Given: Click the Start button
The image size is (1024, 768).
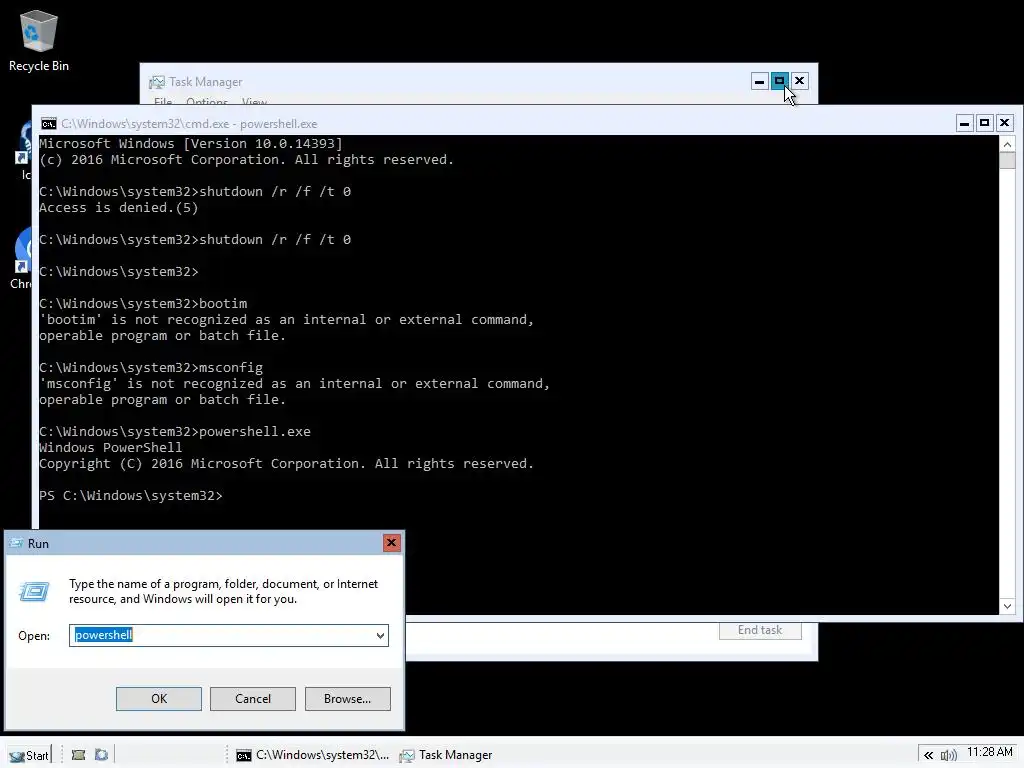Looking at the screenshot, I should click(x=29, y=755).
